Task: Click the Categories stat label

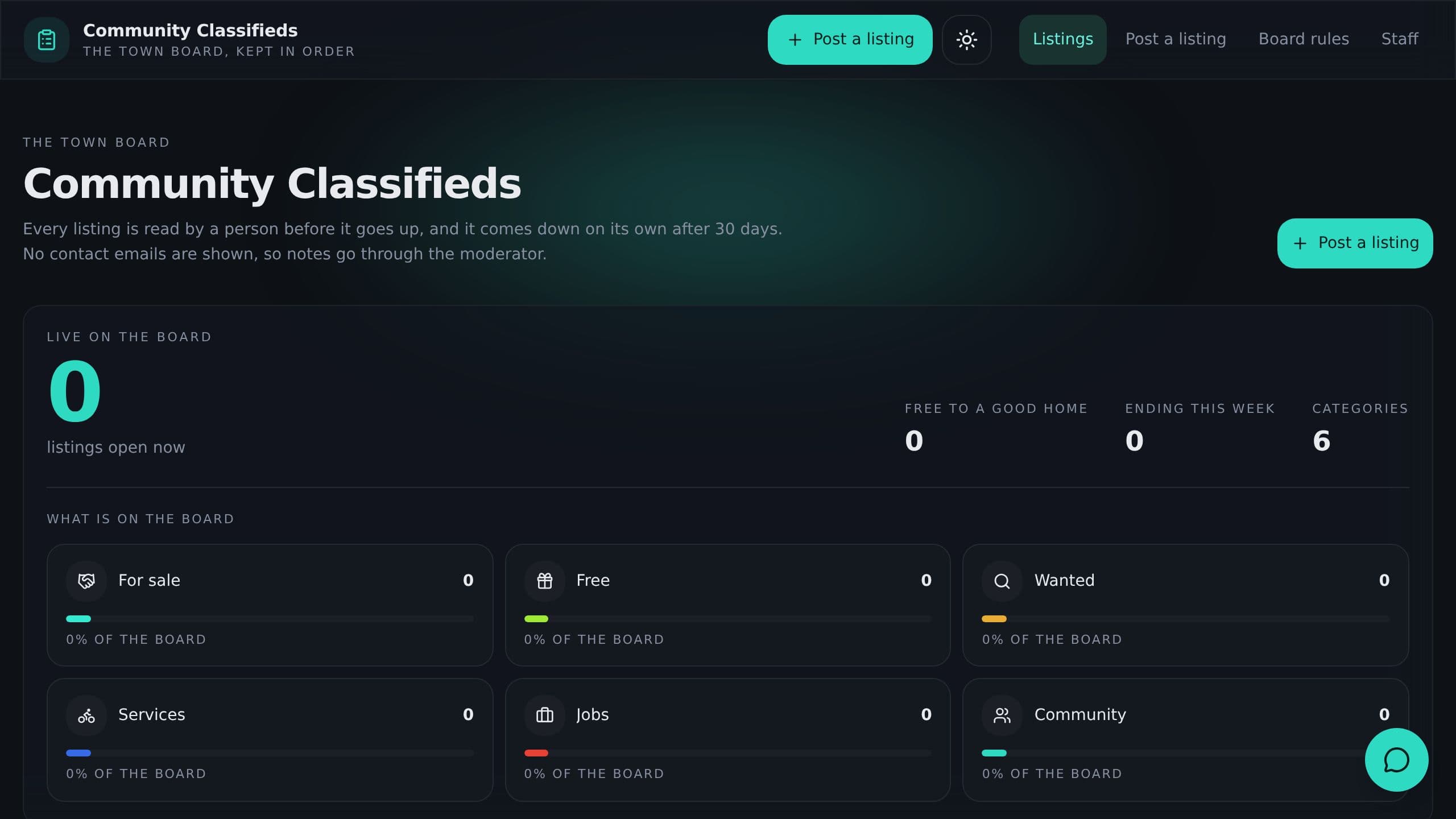Action: (x=1360, y=409)
